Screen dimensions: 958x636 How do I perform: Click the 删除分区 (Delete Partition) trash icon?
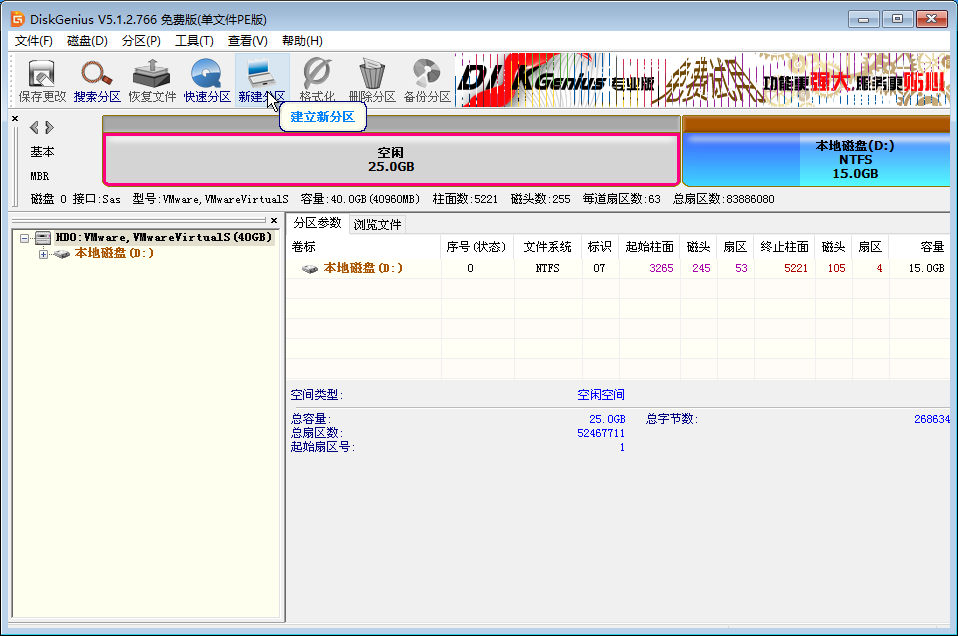[x=372, y=80]
